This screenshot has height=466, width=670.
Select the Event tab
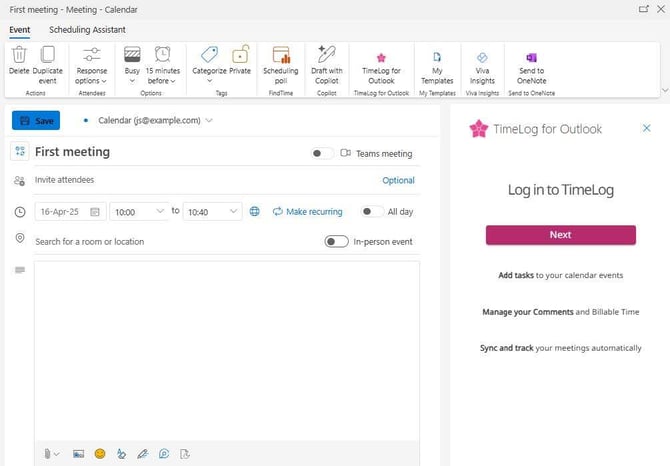[19, 30]
